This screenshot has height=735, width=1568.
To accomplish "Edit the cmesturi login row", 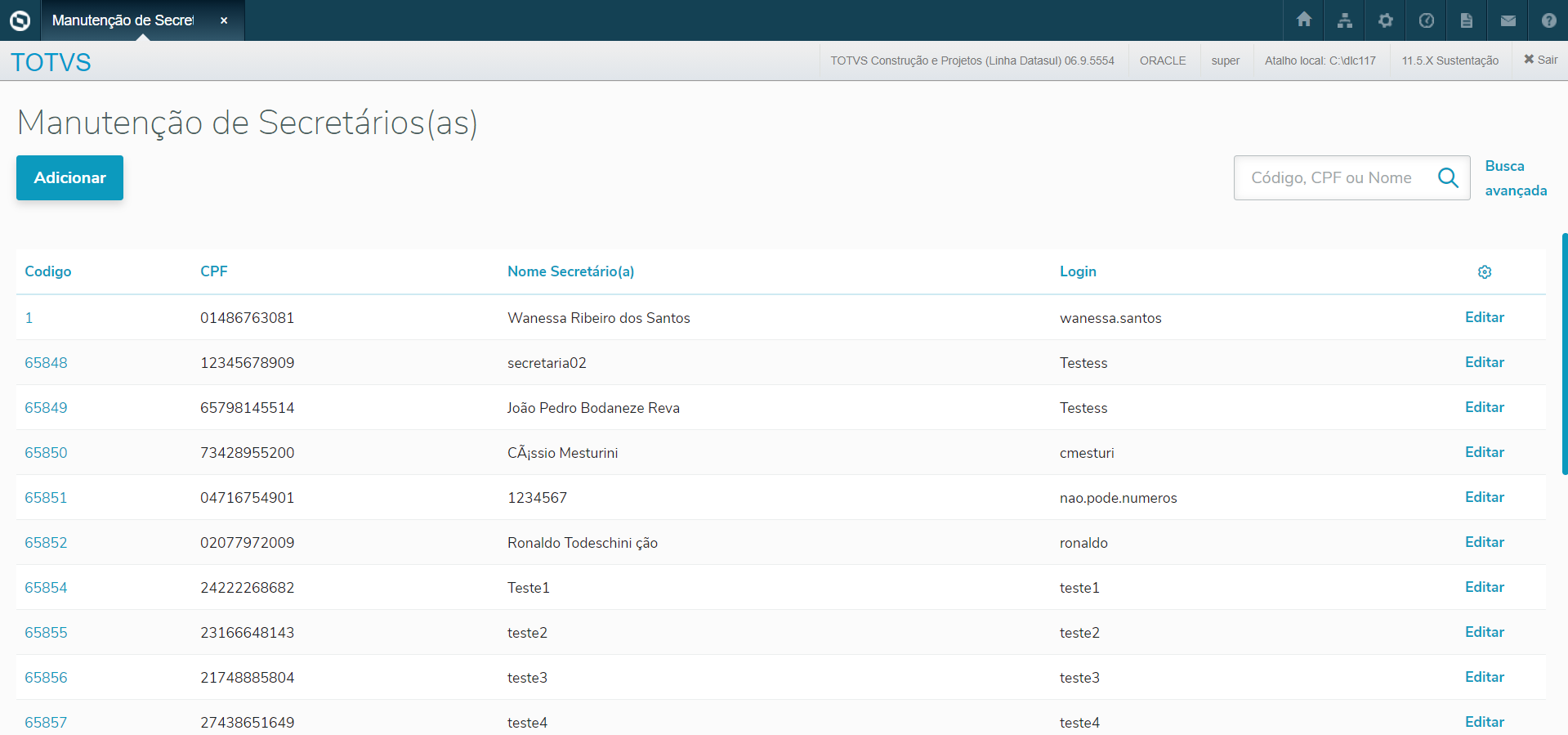I will (x=1485, y=452).
